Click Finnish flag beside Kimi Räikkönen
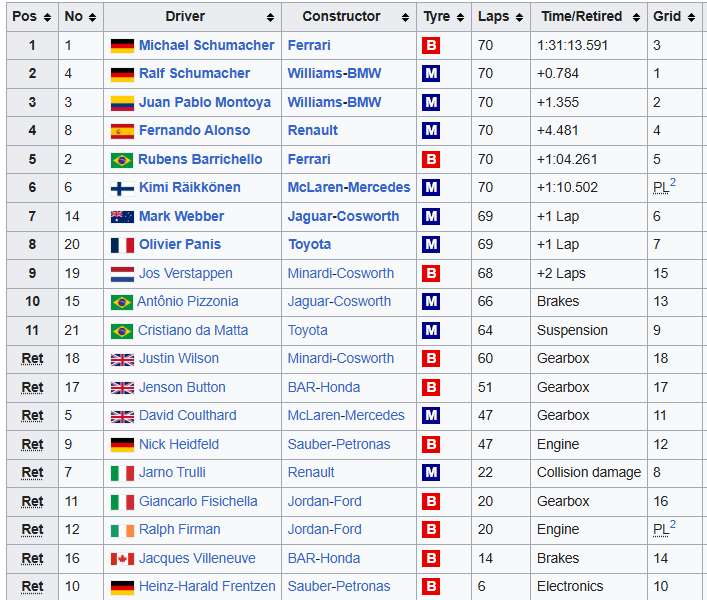 (x=122, y=188)
